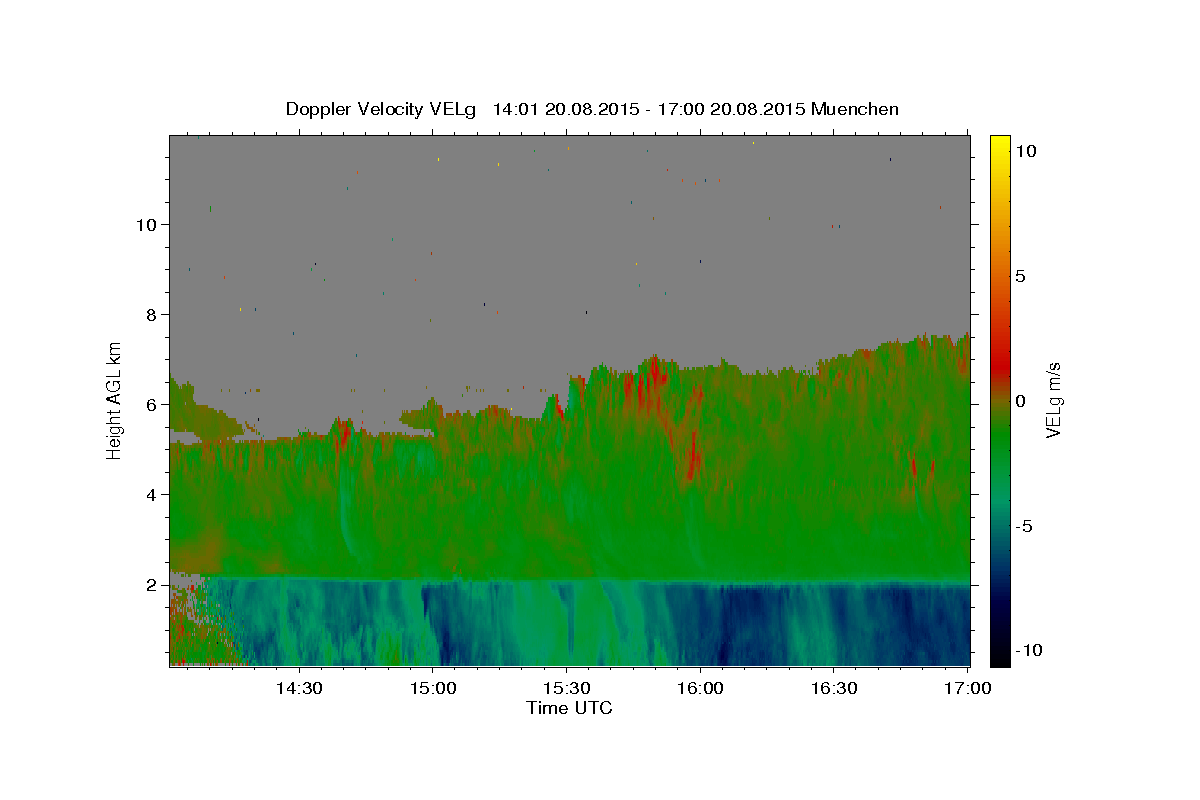Image resolution: width=1200 pixels, height=800 pixels.
Task: Click the colorbar value label 0
Action: click(x=1020, y=401)
